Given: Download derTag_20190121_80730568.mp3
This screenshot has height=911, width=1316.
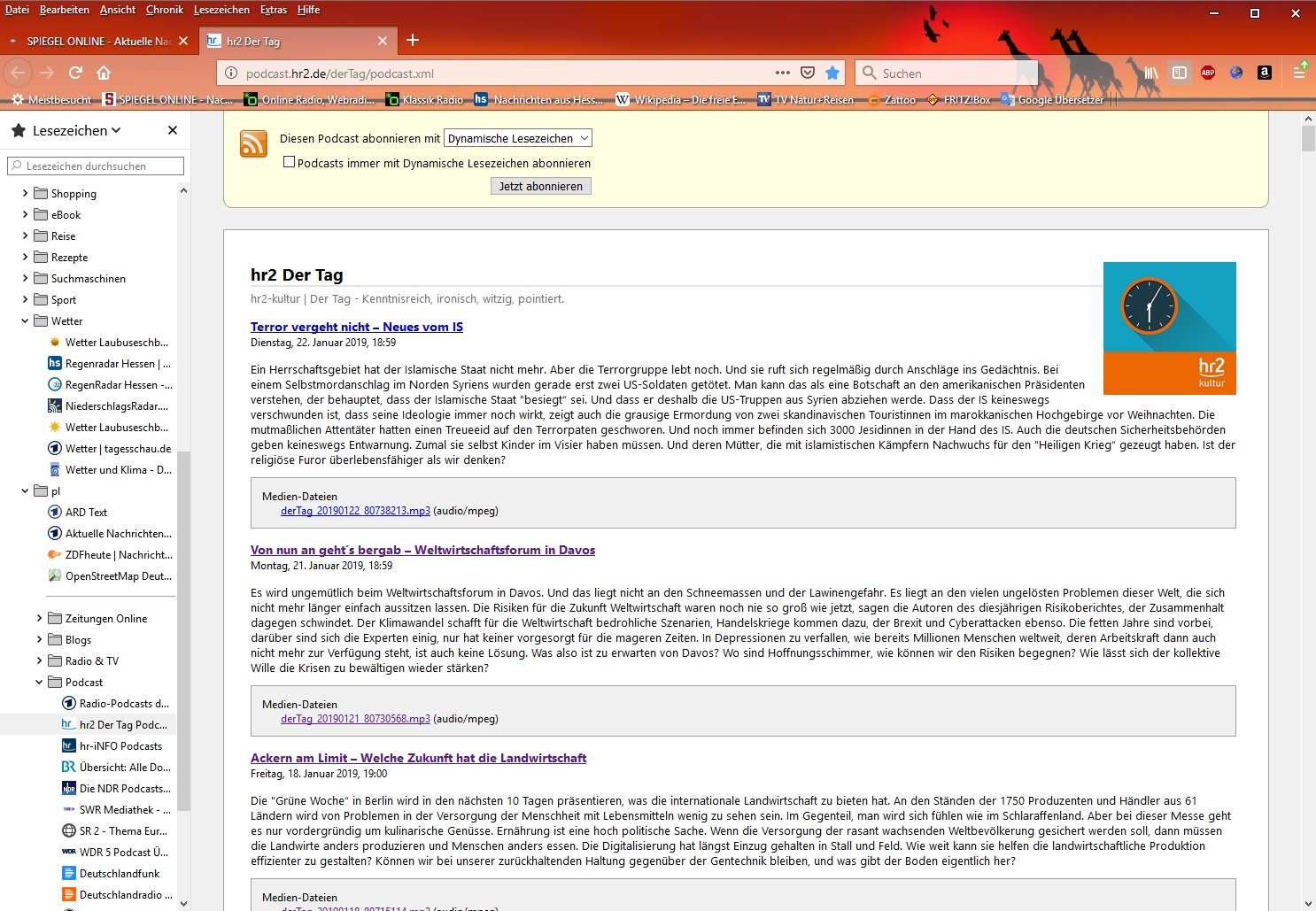Looking at the screenshot, I should coord(355,719).
